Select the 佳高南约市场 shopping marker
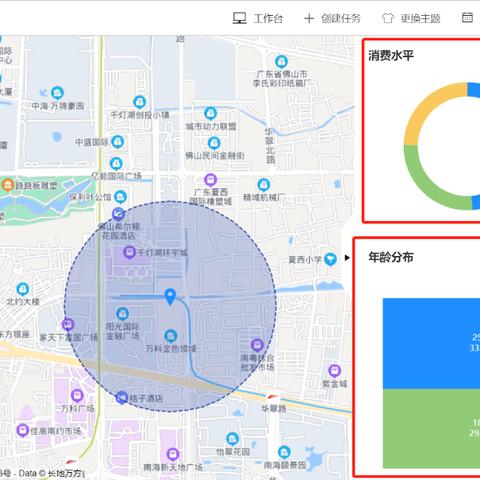This screenshot has width=480, height=480. (23, 430)
